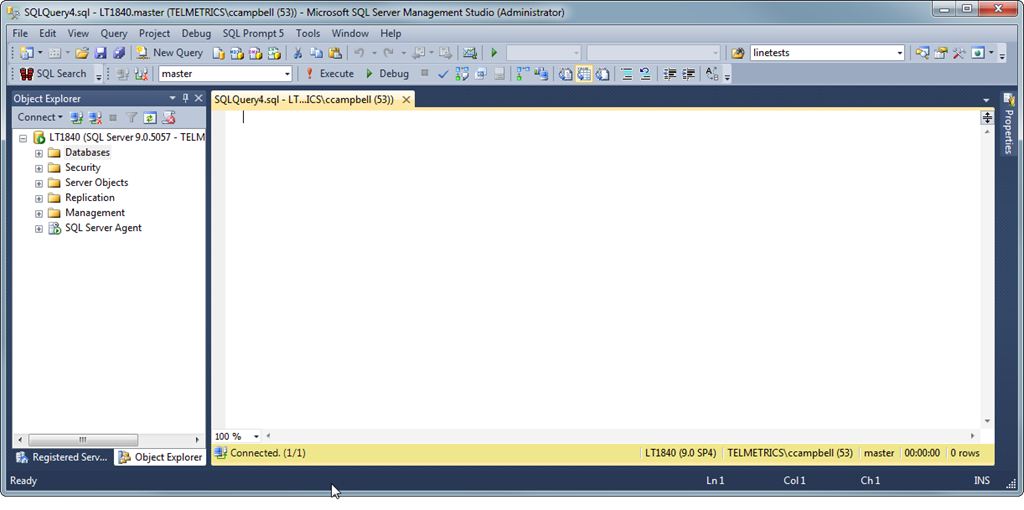Expand the Databases tree node
Viewport: 1024px width, 510px height.
pos(39,153)
